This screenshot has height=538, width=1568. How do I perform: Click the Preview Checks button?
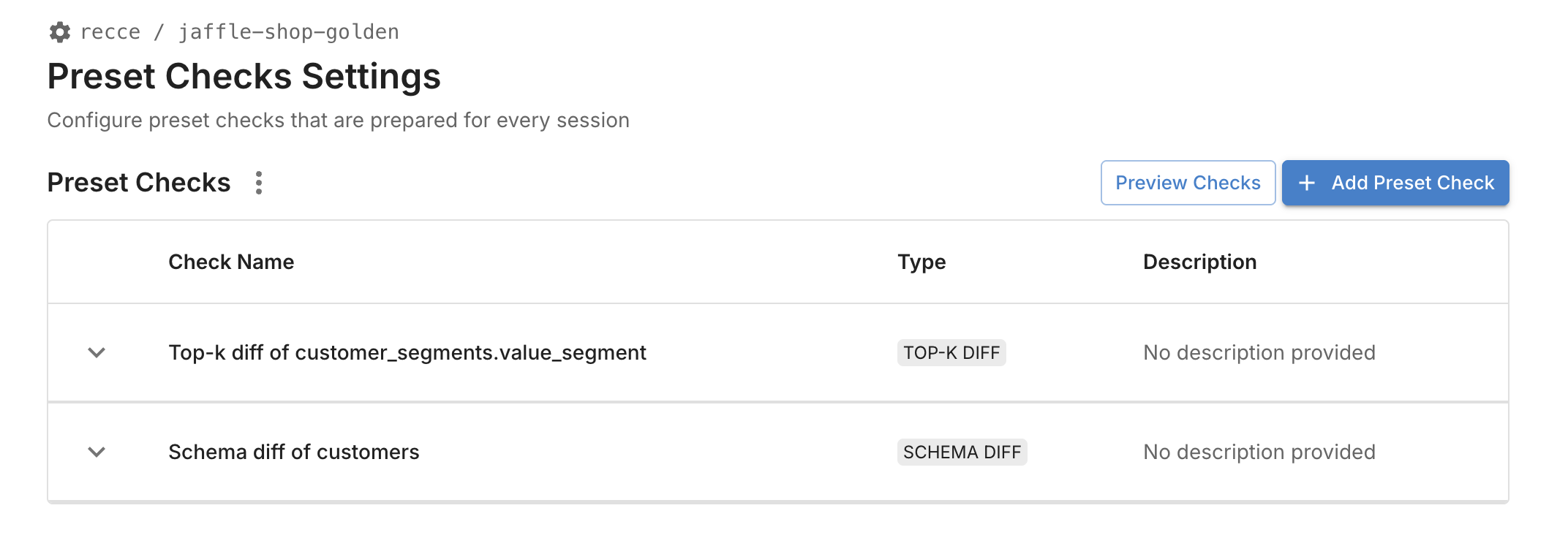1188,183
